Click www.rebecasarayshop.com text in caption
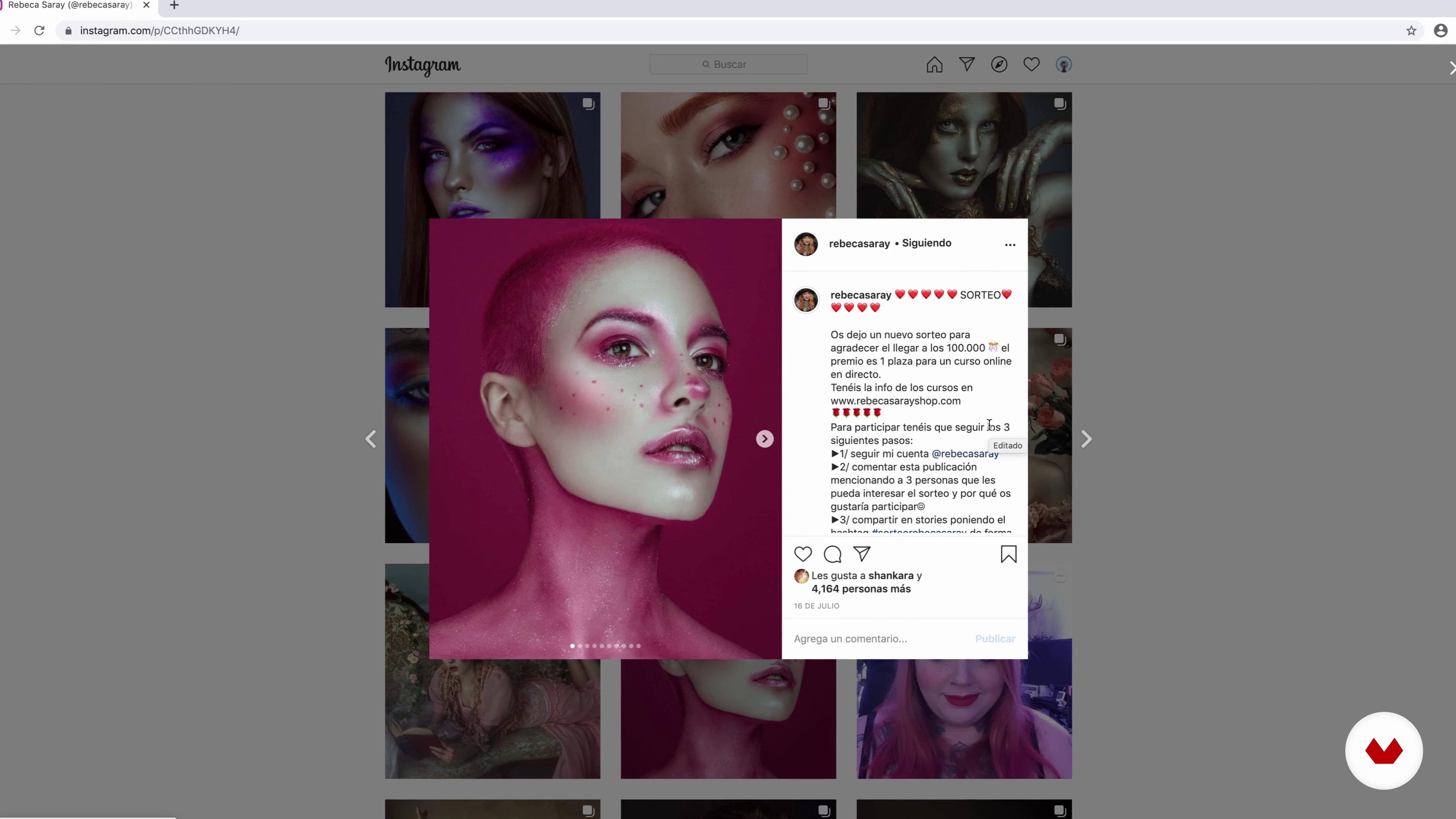The image size is (1456, 819). click(x=895, y=401)
